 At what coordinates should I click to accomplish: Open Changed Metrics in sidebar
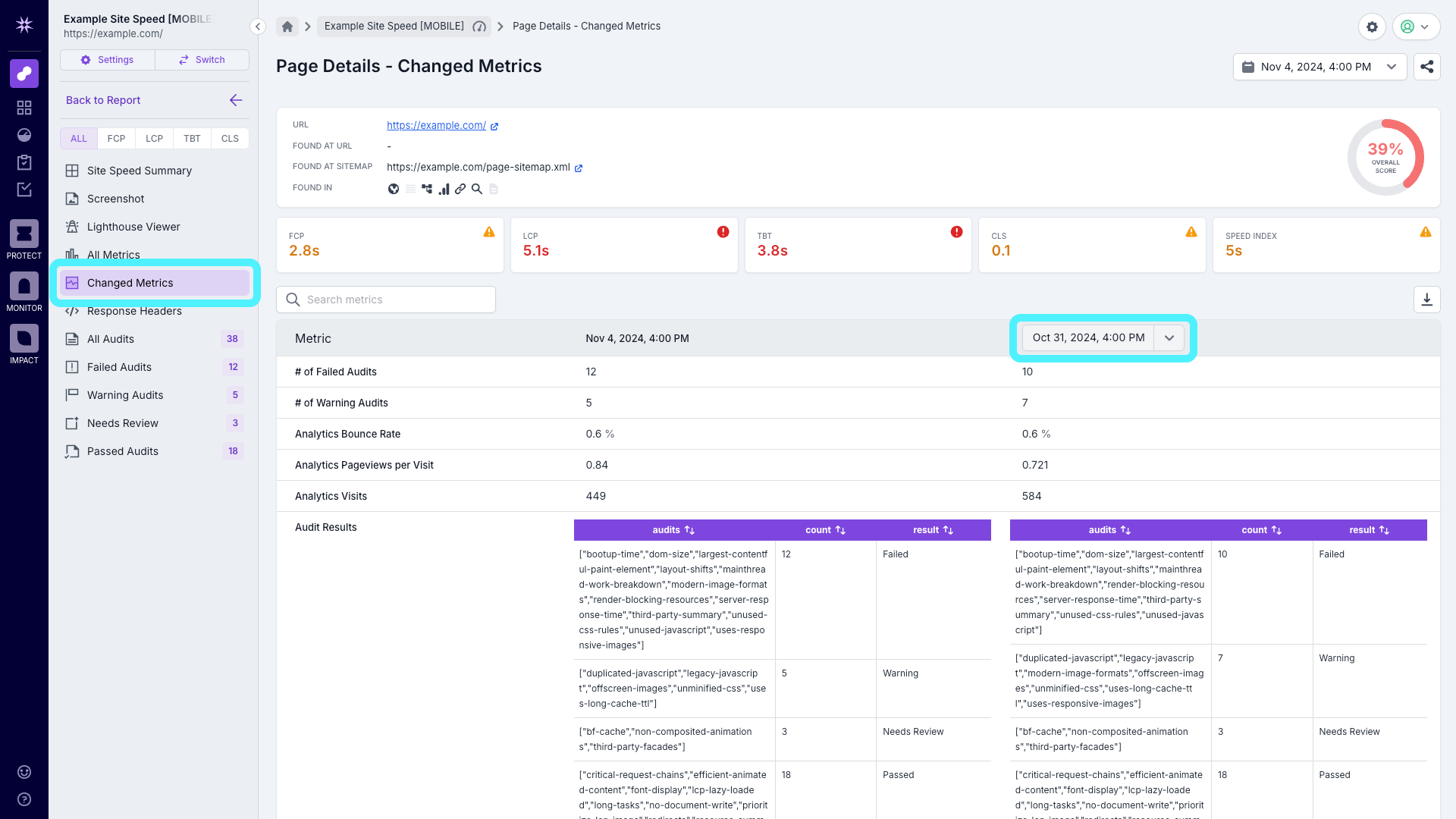point(155,283)
